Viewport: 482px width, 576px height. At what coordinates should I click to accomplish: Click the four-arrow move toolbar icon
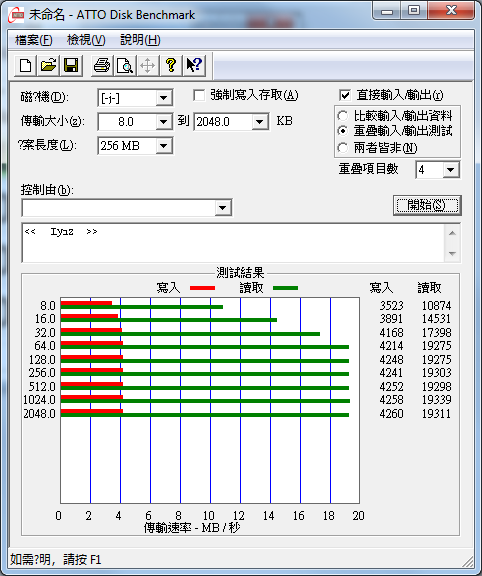click(147, 66)
